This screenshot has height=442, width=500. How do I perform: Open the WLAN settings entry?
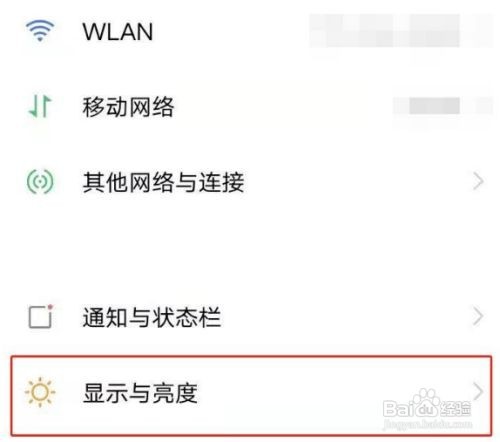pyautogui.click(x=250, y=32)
